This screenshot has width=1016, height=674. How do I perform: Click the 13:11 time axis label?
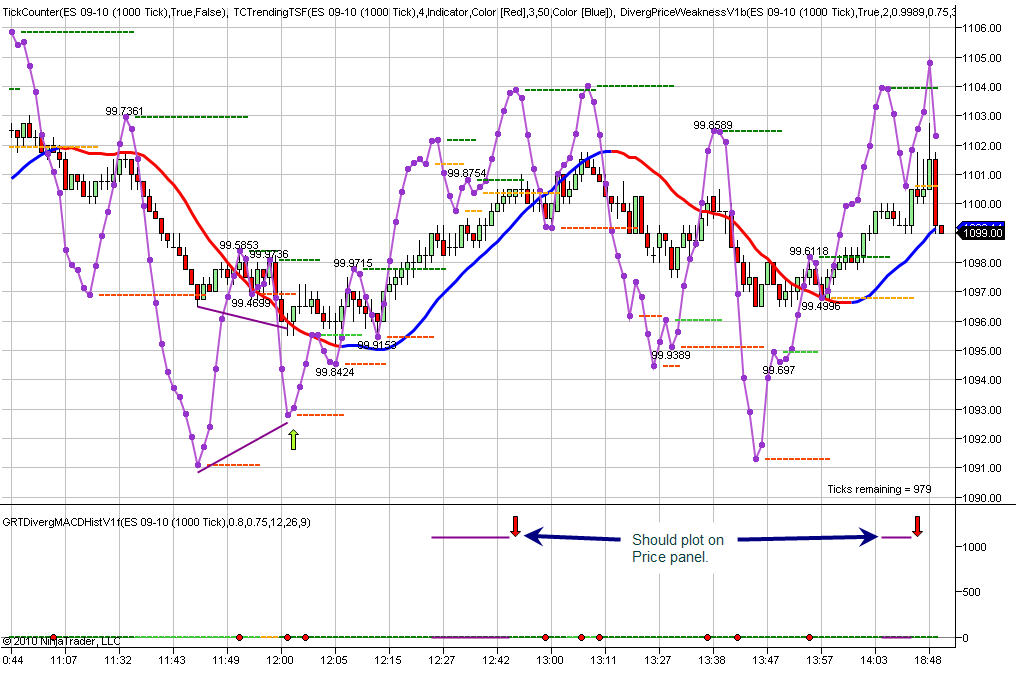click(x=603, y=660)
